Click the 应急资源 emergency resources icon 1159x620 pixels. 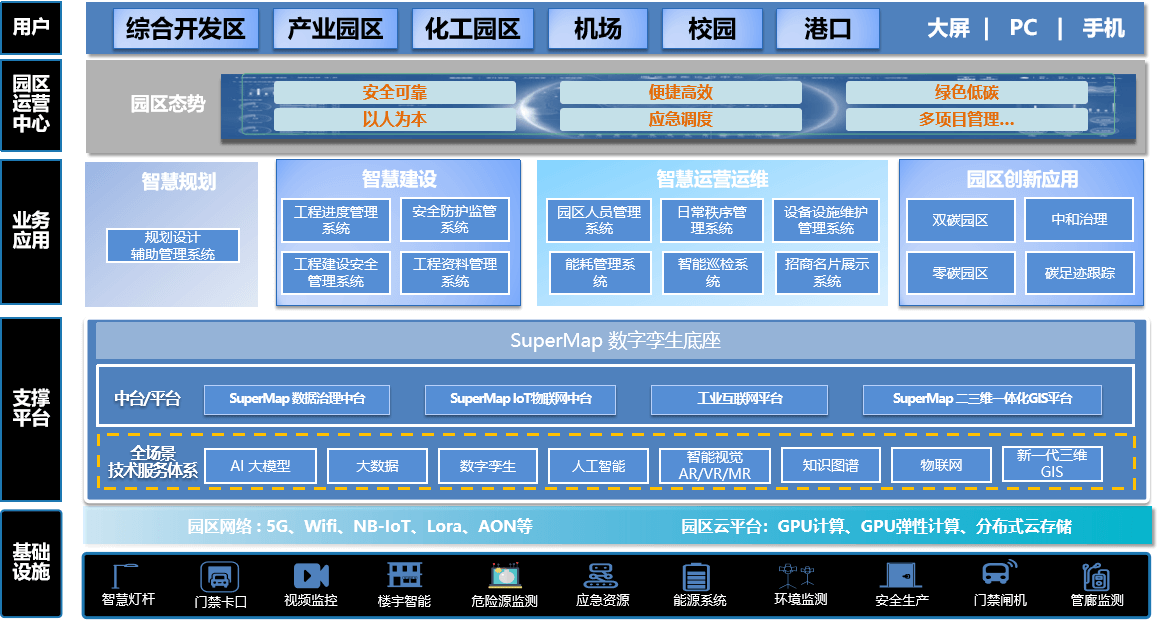pyautogui.click(x=602, y=576)
